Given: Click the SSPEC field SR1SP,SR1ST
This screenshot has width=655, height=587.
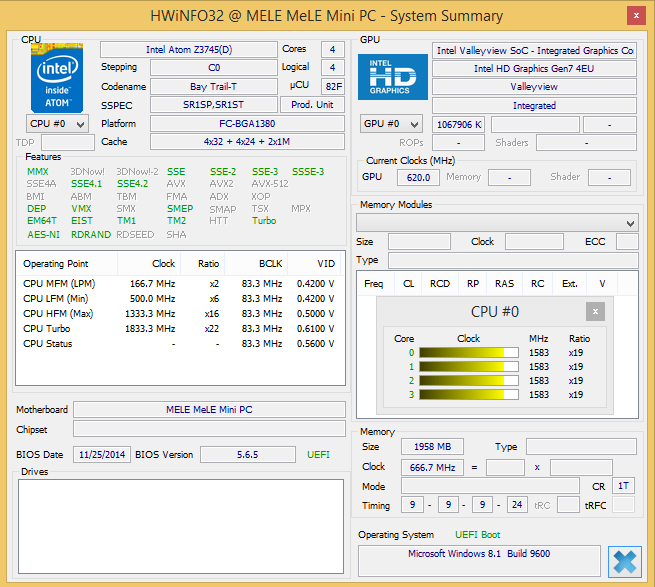Looking at the screenshot, I should point(214,104).
